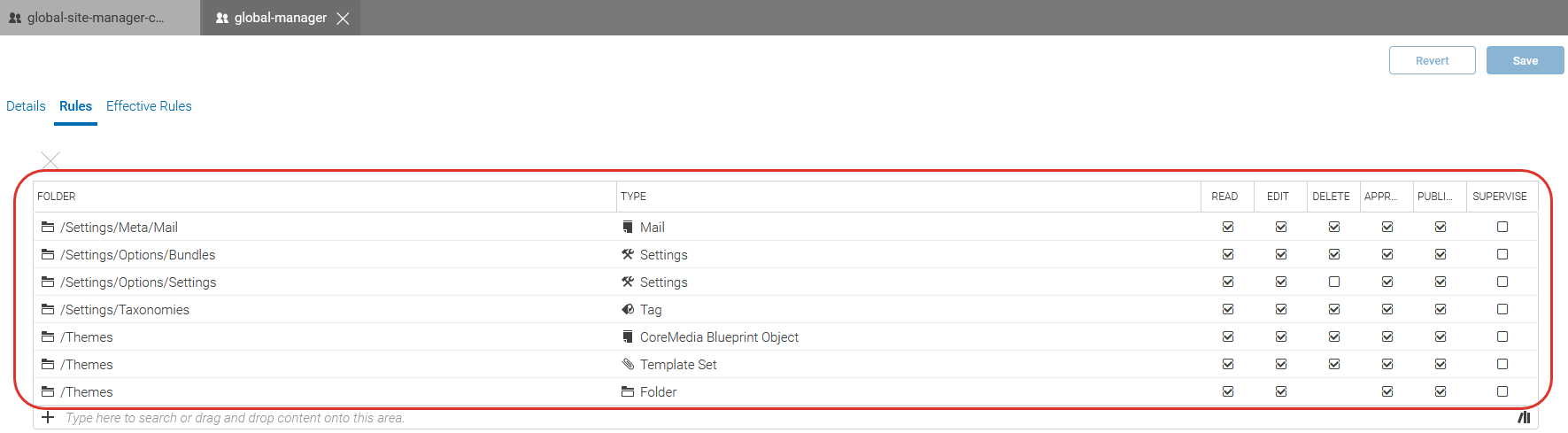Click folder icon for /Settings/Taxonomies row
1568x433 pixels.
click(48, 309)
